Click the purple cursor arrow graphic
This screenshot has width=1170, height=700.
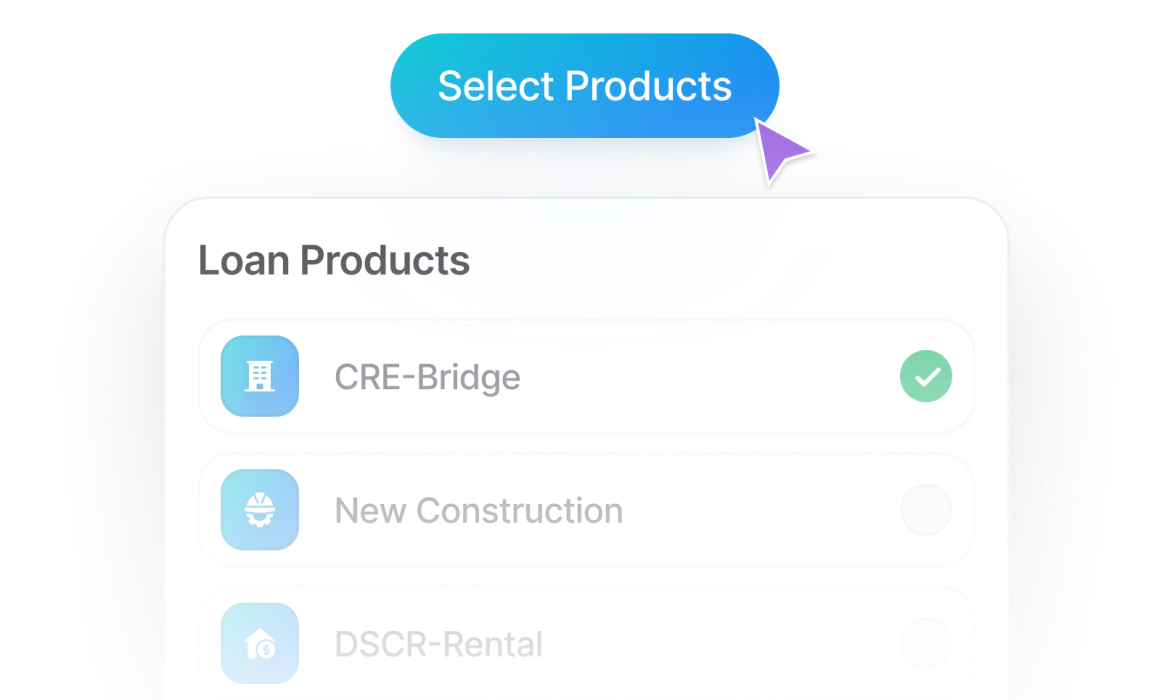click(x=785, y=152)
